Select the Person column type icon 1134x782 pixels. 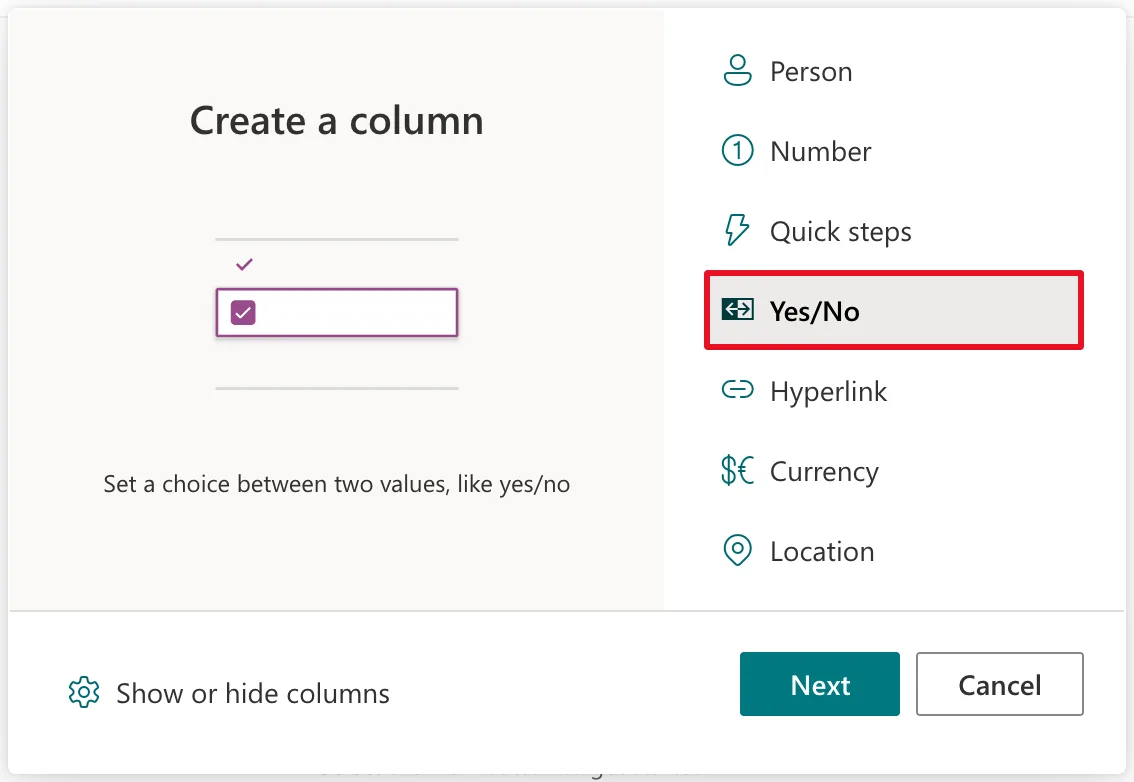coord(737,71)
